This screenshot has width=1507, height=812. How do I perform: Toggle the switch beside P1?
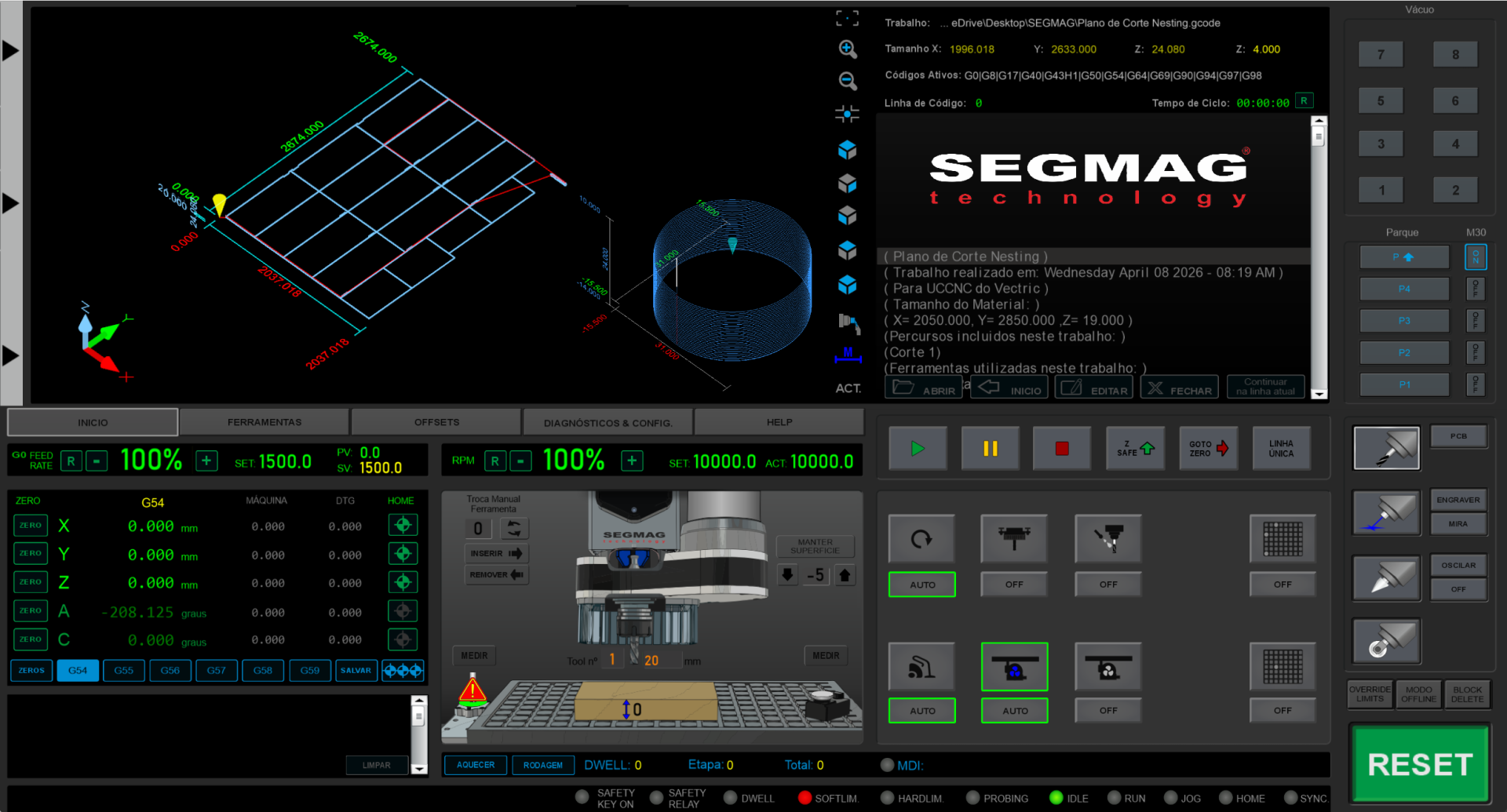(1475, 384)
